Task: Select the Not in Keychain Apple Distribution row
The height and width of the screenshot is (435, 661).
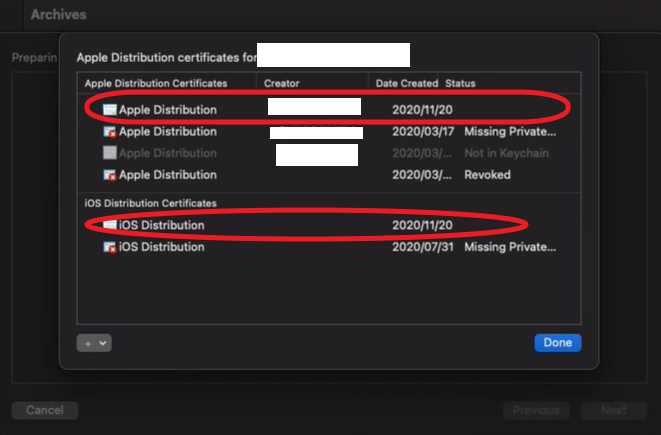Action: point(329,153)
